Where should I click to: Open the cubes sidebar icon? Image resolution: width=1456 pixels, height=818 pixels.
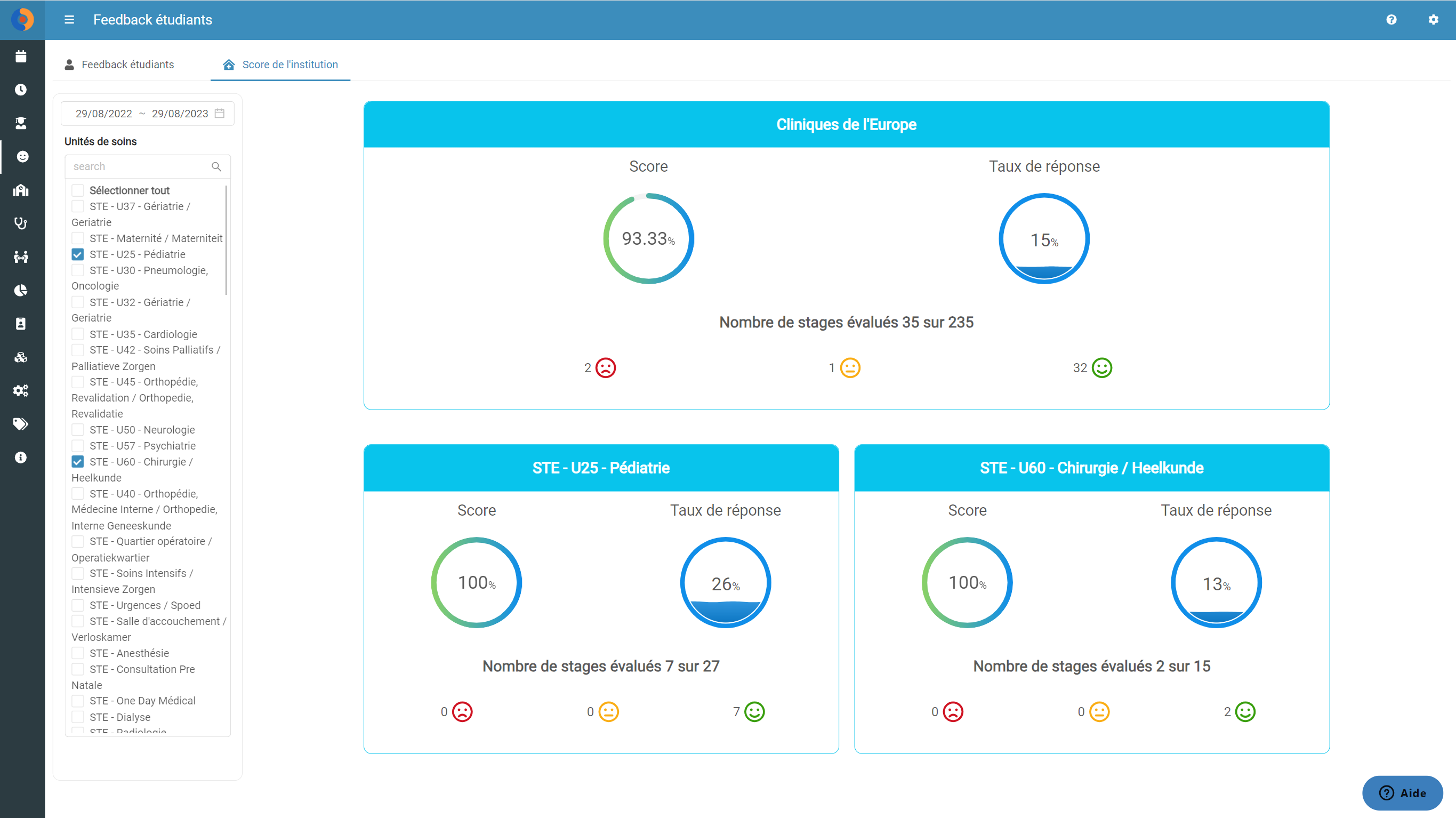[x=21, y=357]
